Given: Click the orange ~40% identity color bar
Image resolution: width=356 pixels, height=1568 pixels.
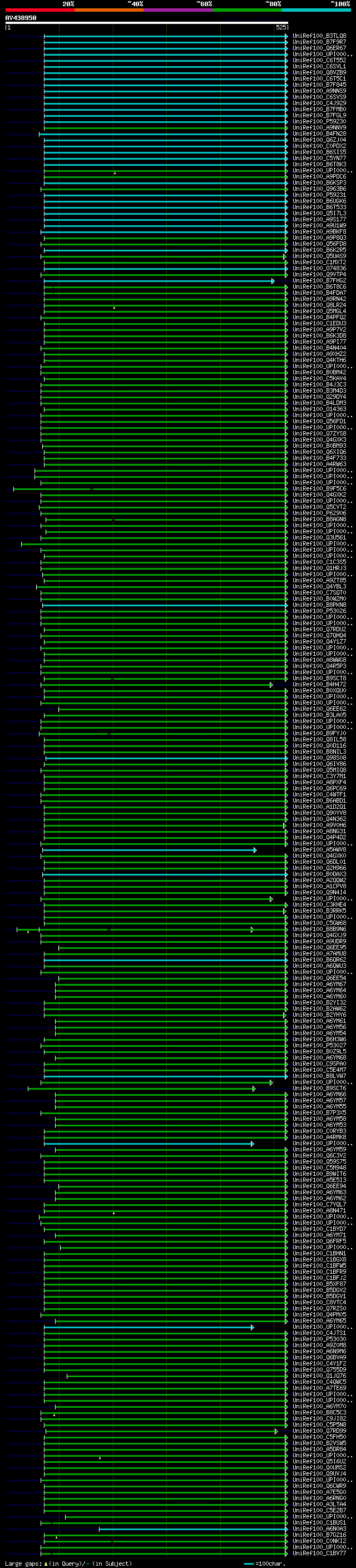Looking at the screenshot, I should point(109,10).
